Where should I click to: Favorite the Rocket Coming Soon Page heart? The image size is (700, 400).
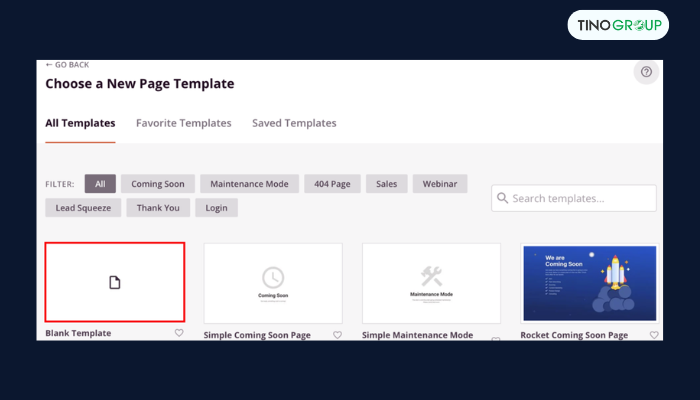point(654,335)
